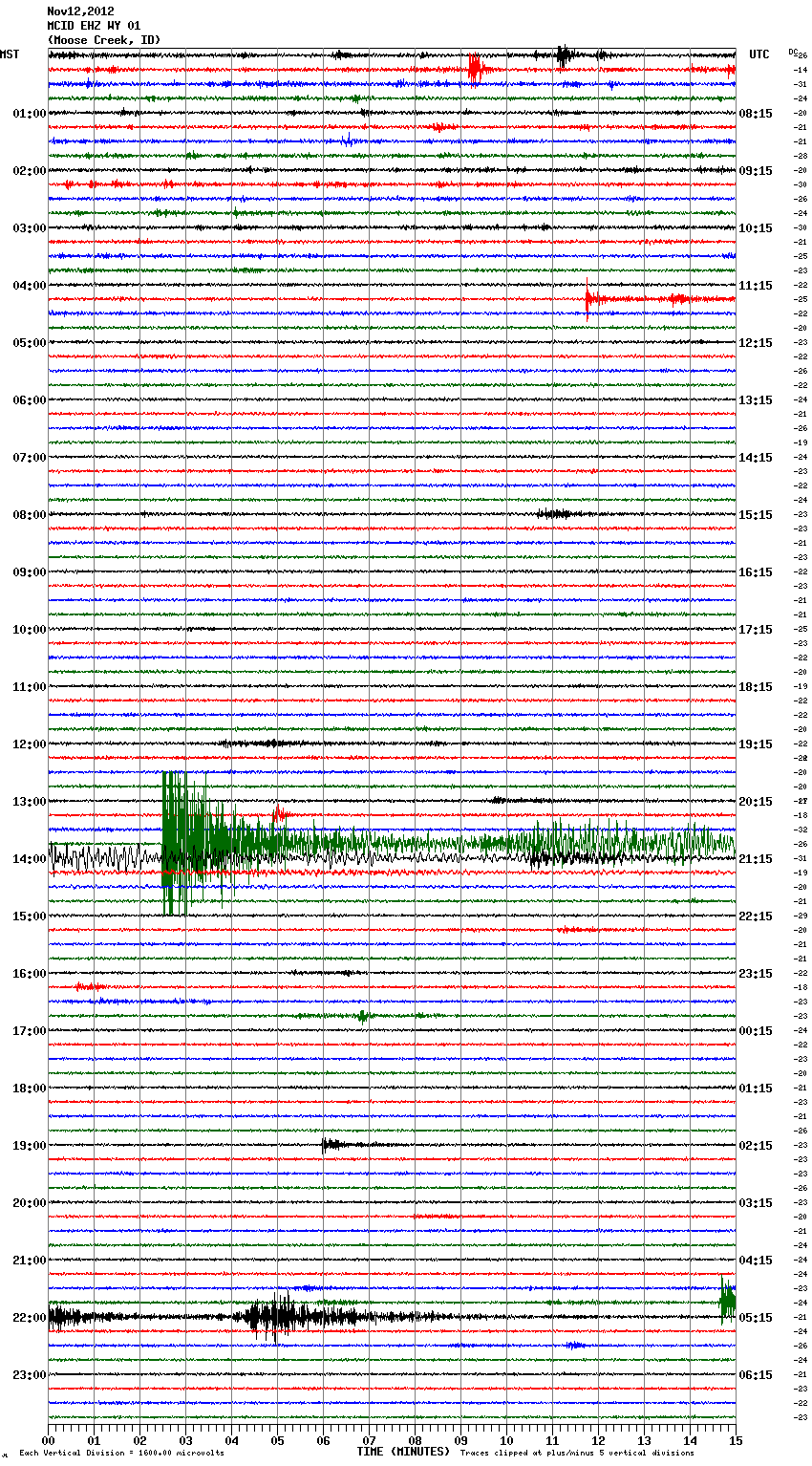This screenshot has height=1466, width=812.
Task: Click the 15:15 UTC row label
Action: pyautogui.click(x=756, y=515)
